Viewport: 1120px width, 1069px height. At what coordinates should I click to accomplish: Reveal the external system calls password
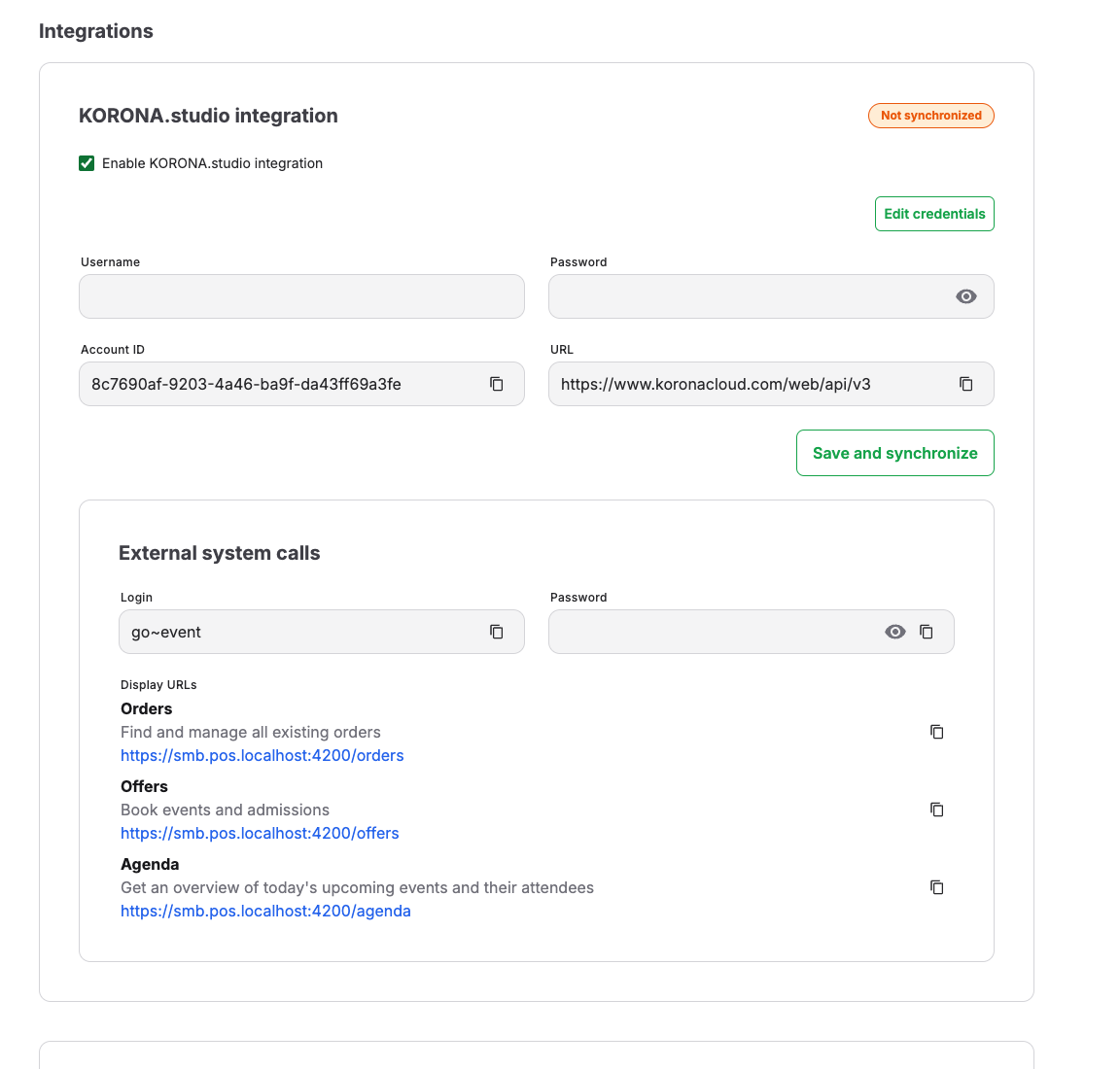coord(895,632)
